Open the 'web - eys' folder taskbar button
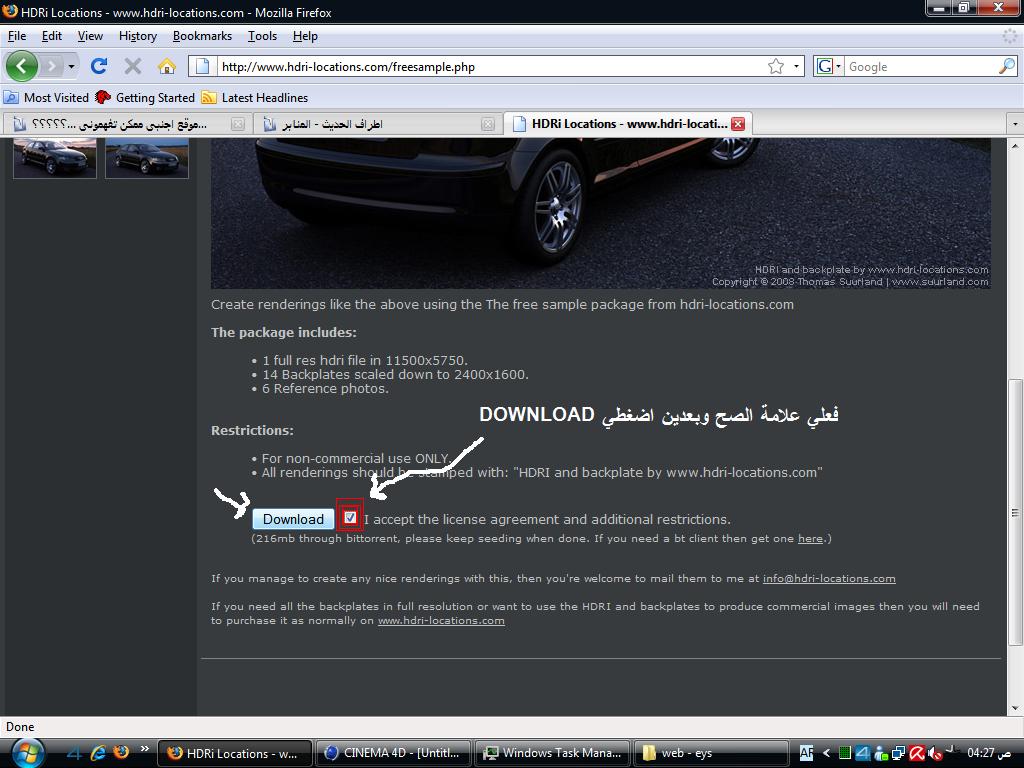The width and height of the screenshot is (1024, 768). click(711, 753)
